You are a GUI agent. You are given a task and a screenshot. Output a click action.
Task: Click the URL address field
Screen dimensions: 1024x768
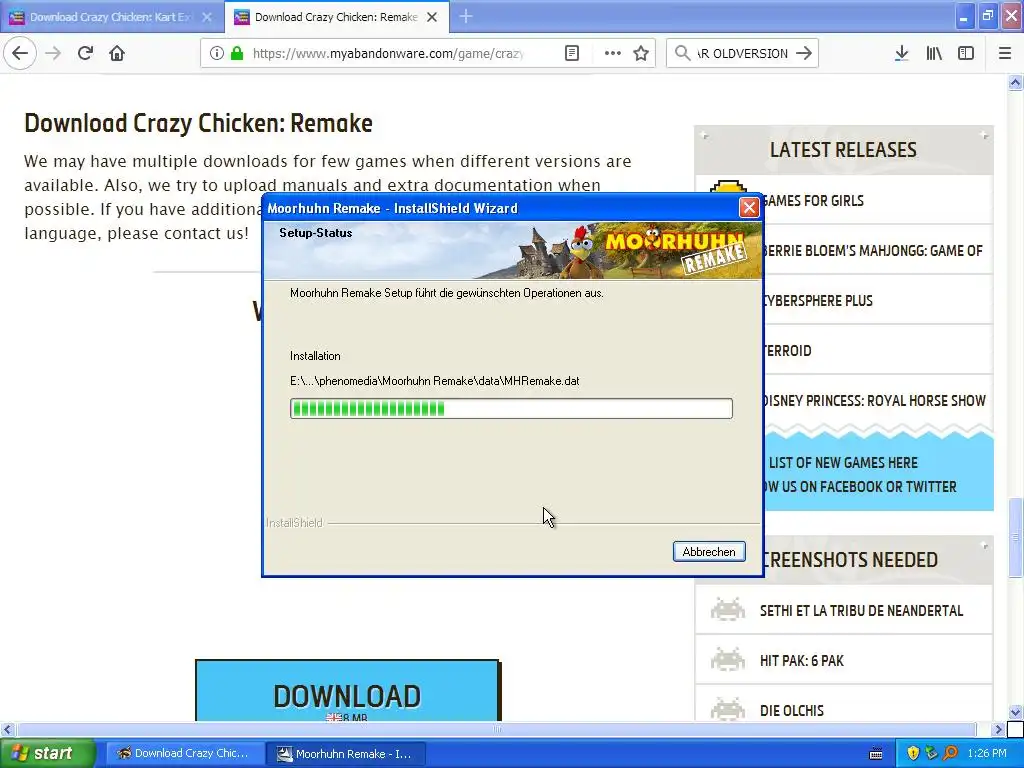click(x=388, y=53)
